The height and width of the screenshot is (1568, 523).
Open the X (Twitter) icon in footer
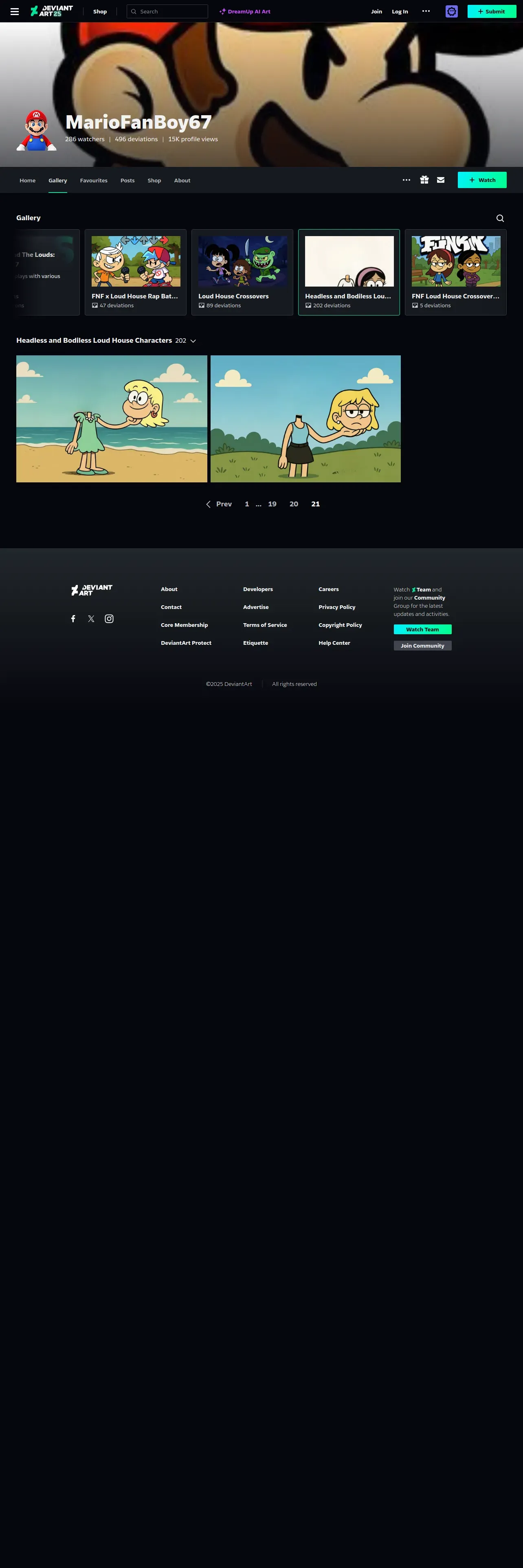pos(91,619)
